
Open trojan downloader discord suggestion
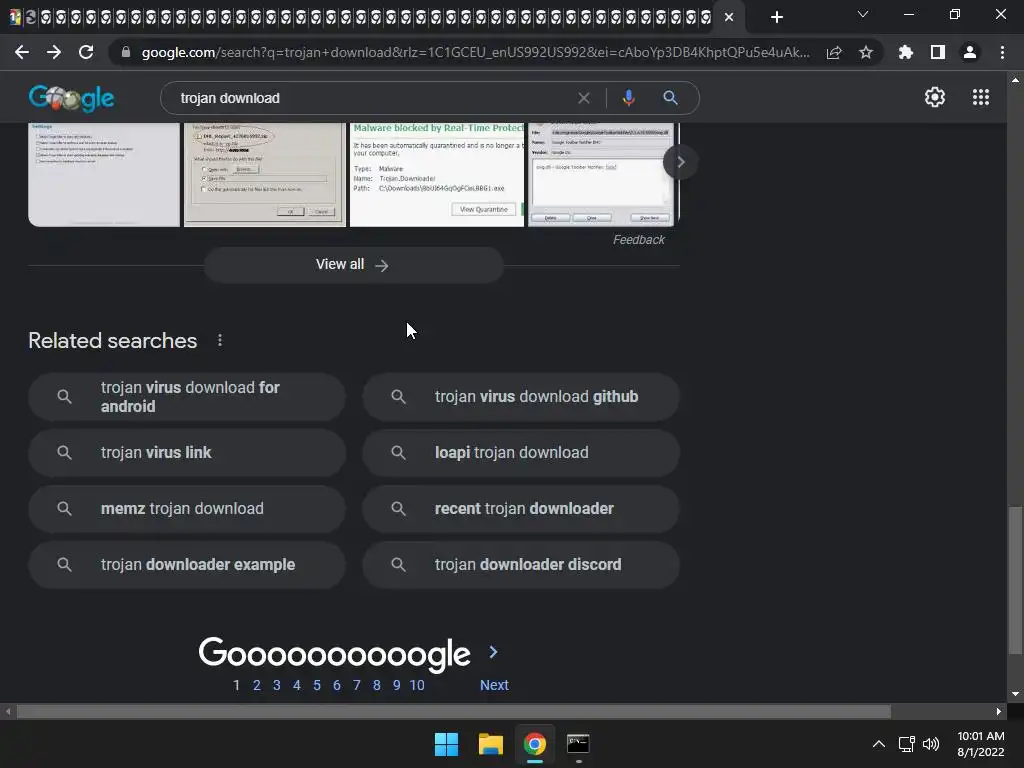coord(520,565)
